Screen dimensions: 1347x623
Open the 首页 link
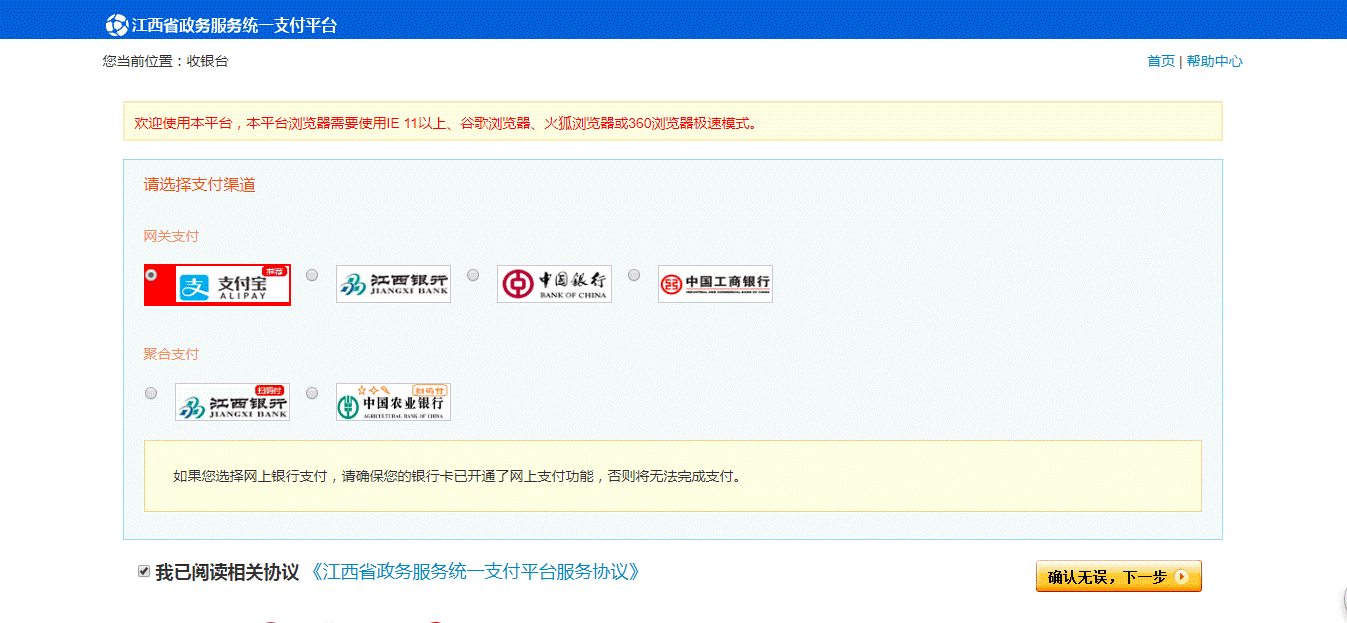click(1161, 61)
